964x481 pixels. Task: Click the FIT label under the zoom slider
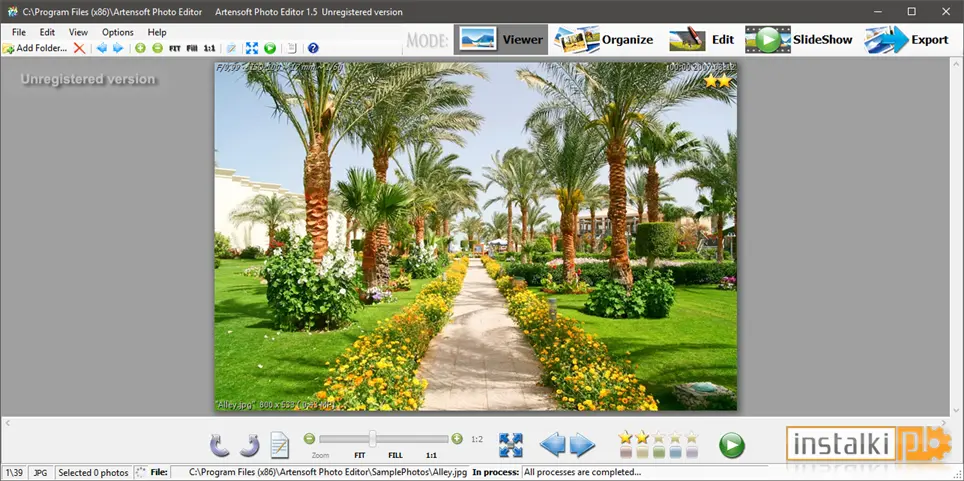pos(360,456)
